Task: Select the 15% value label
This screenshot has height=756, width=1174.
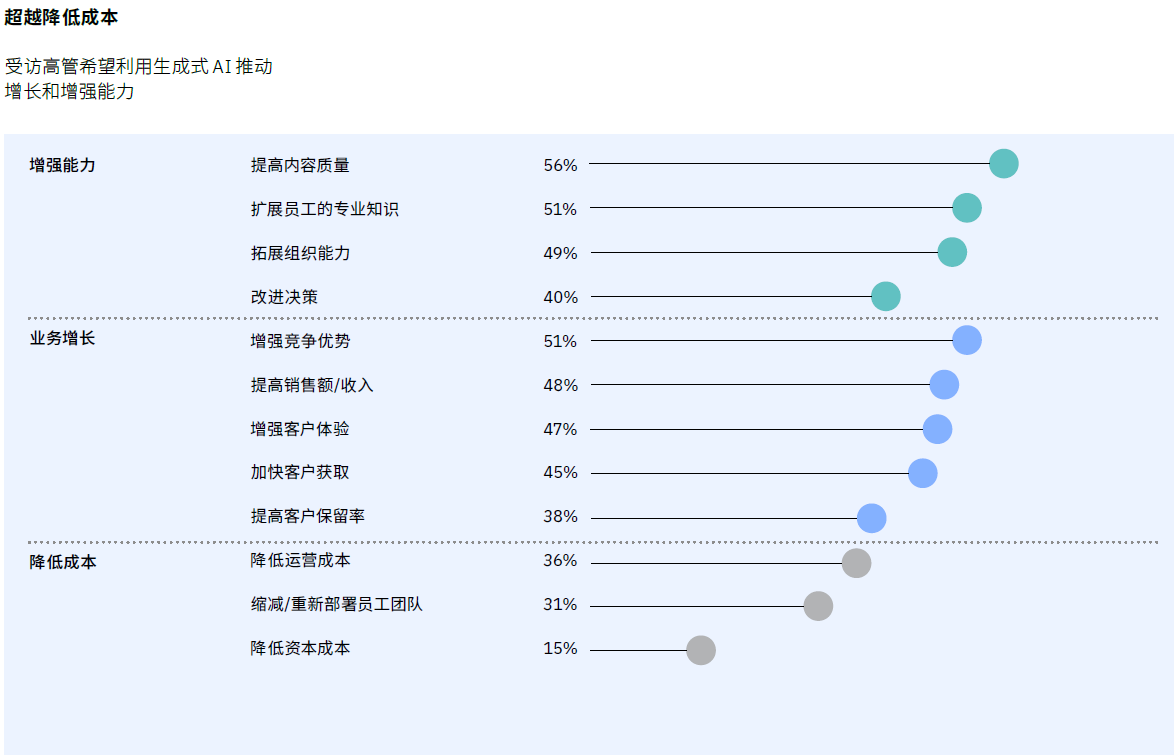Action: point(560,649)
